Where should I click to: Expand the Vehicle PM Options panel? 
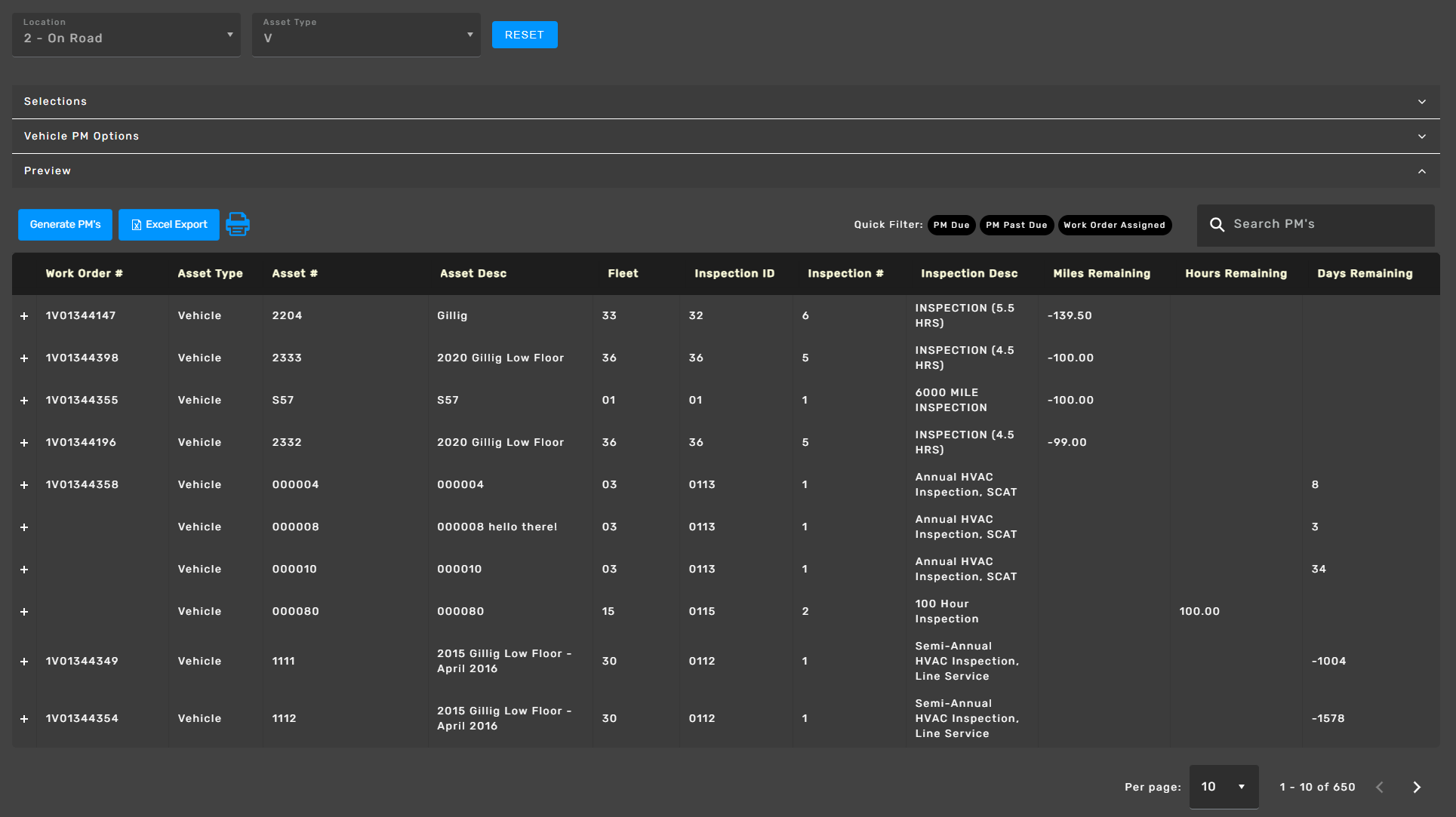[725, 137]
